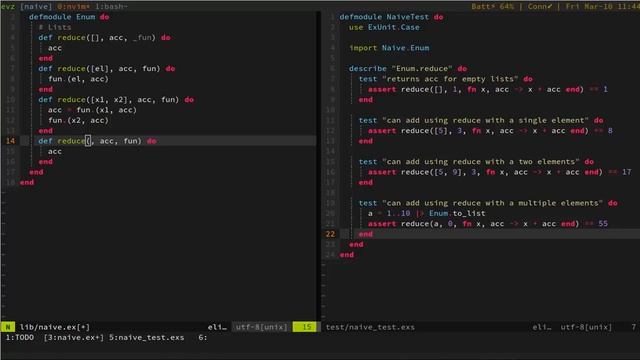The width and height of the screenshot is (640, 360).
Task: Click current line number 22 in right pane
Action: (330, 234)
